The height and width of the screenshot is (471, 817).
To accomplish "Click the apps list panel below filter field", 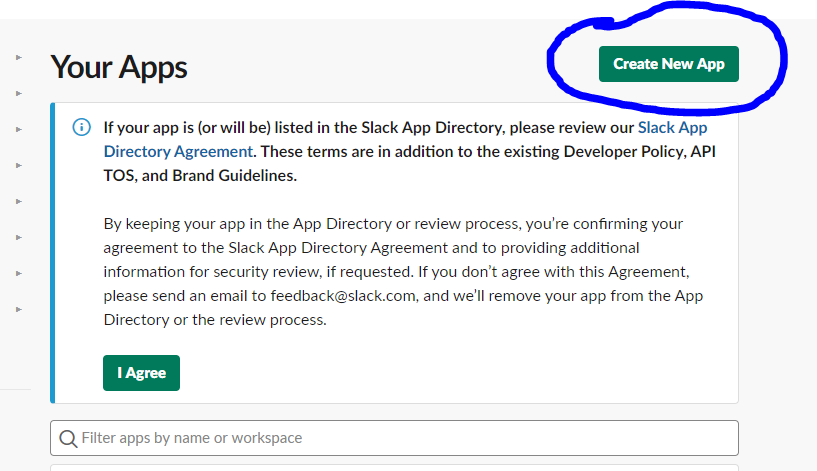I will click(394, 467).
